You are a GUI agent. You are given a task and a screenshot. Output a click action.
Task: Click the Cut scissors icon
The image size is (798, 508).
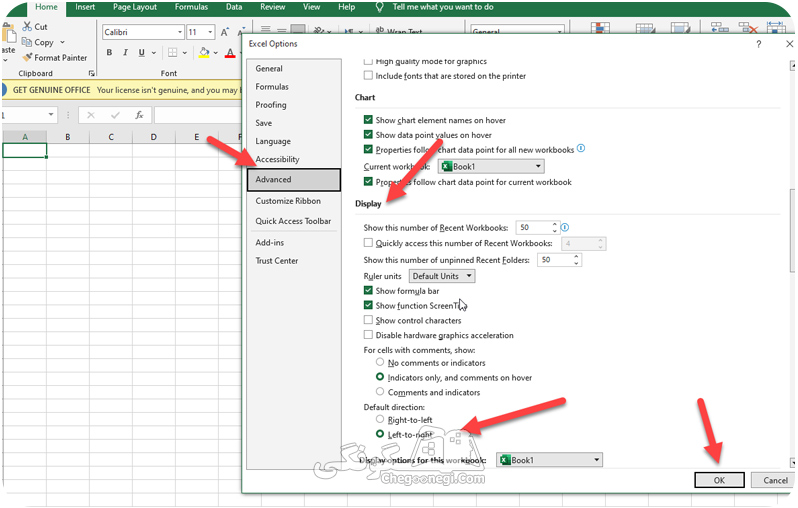point(27,26)
